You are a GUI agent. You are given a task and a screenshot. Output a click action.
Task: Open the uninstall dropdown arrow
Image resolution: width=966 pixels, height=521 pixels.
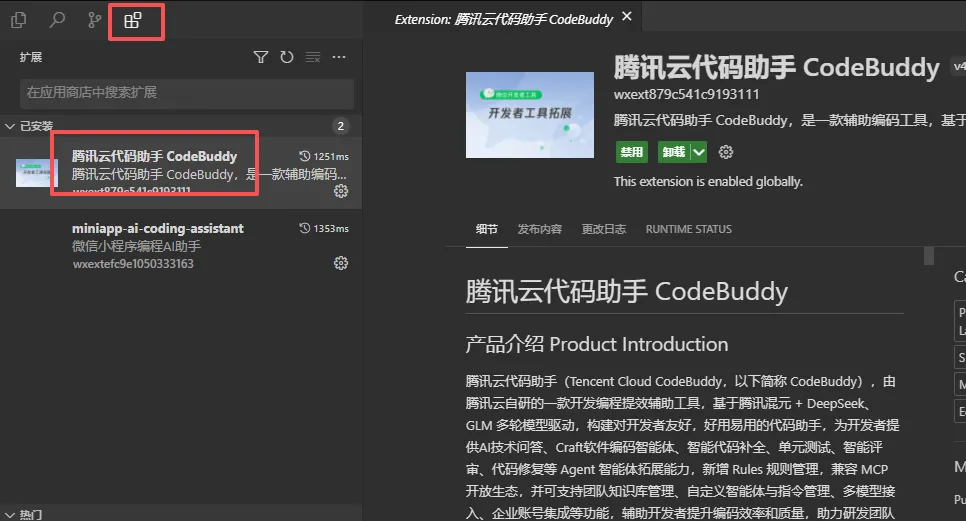click(x=699, y=152)
